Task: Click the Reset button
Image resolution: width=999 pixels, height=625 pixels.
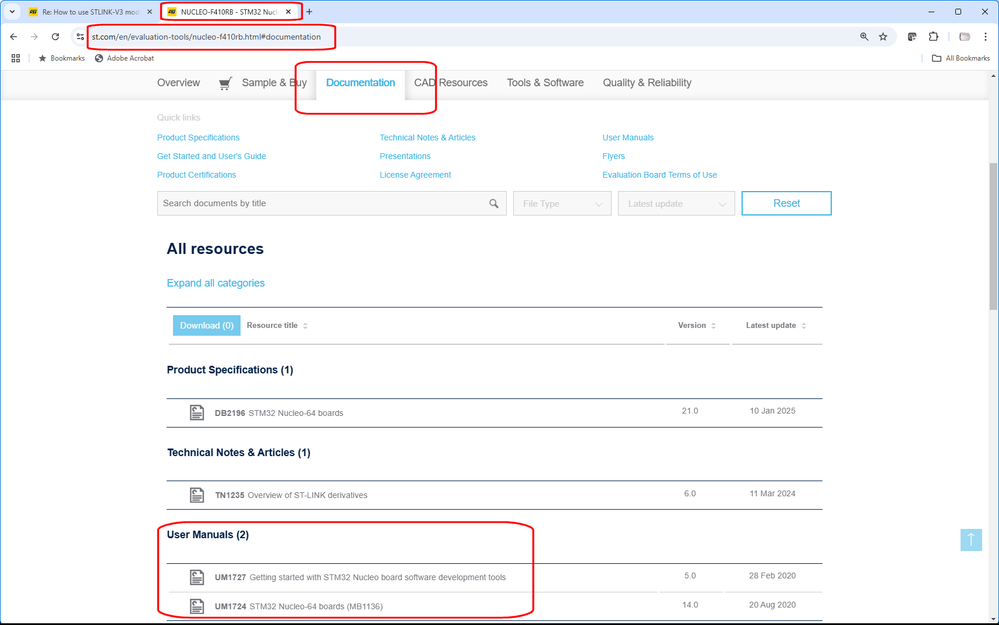Action: 786,203
